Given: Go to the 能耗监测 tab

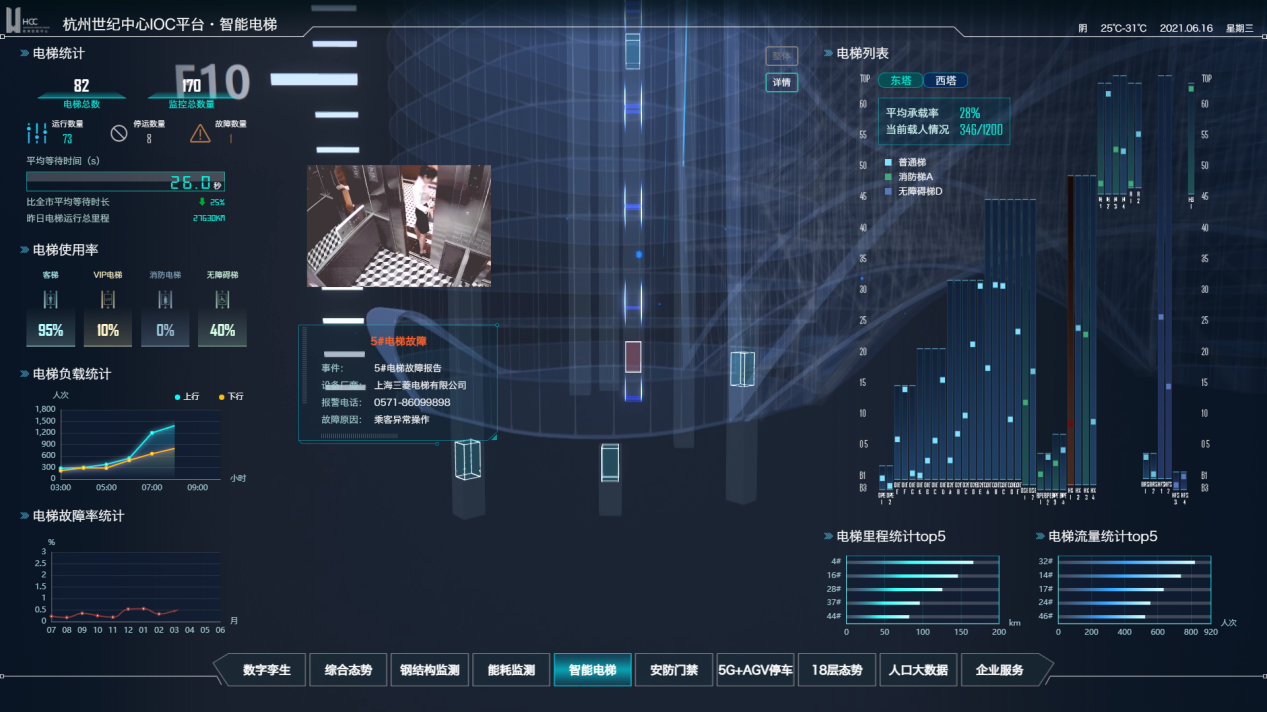Looking at the screenshot, I should [510, 670].
